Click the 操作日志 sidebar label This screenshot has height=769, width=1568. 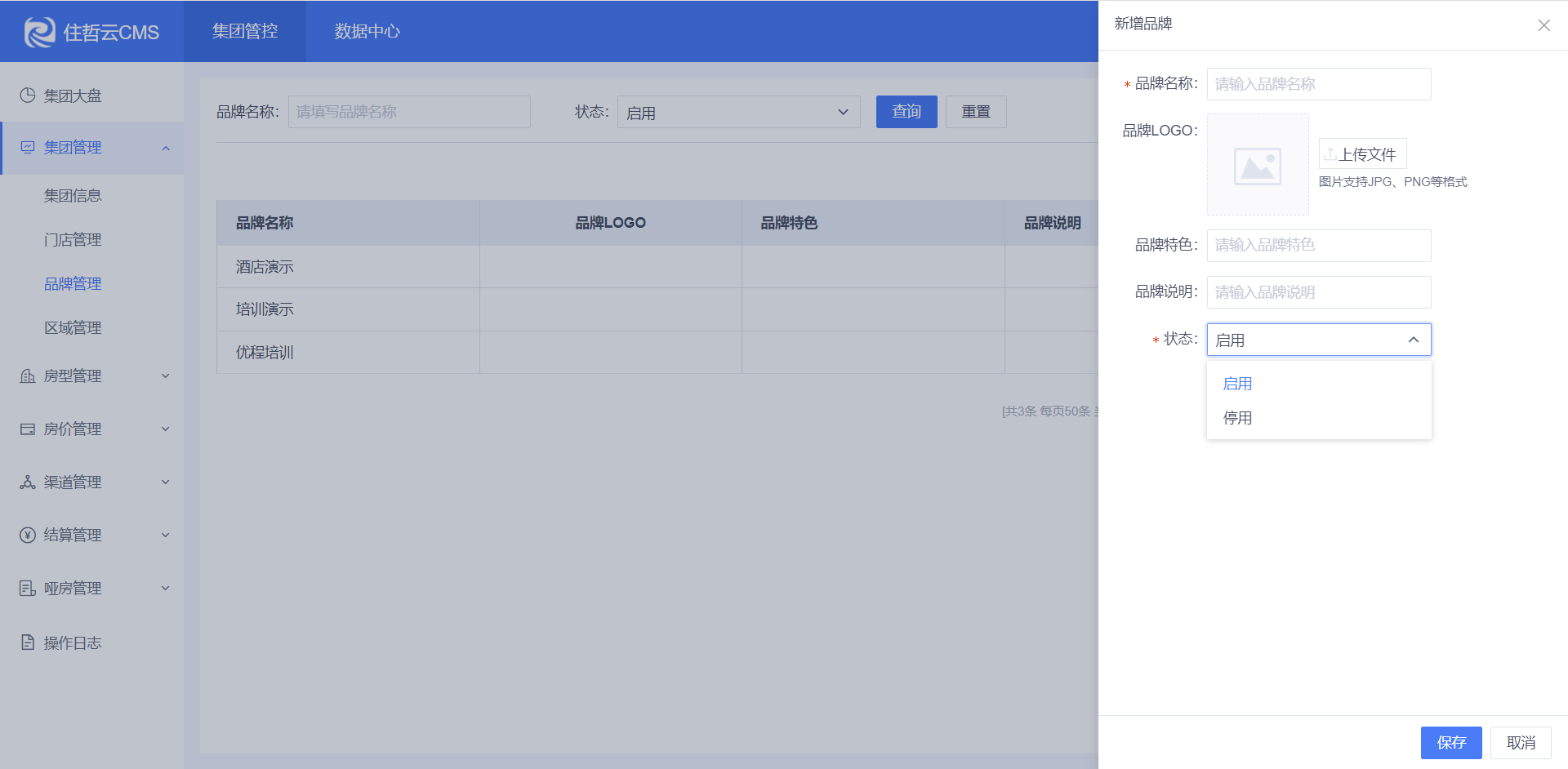point(73,643)
